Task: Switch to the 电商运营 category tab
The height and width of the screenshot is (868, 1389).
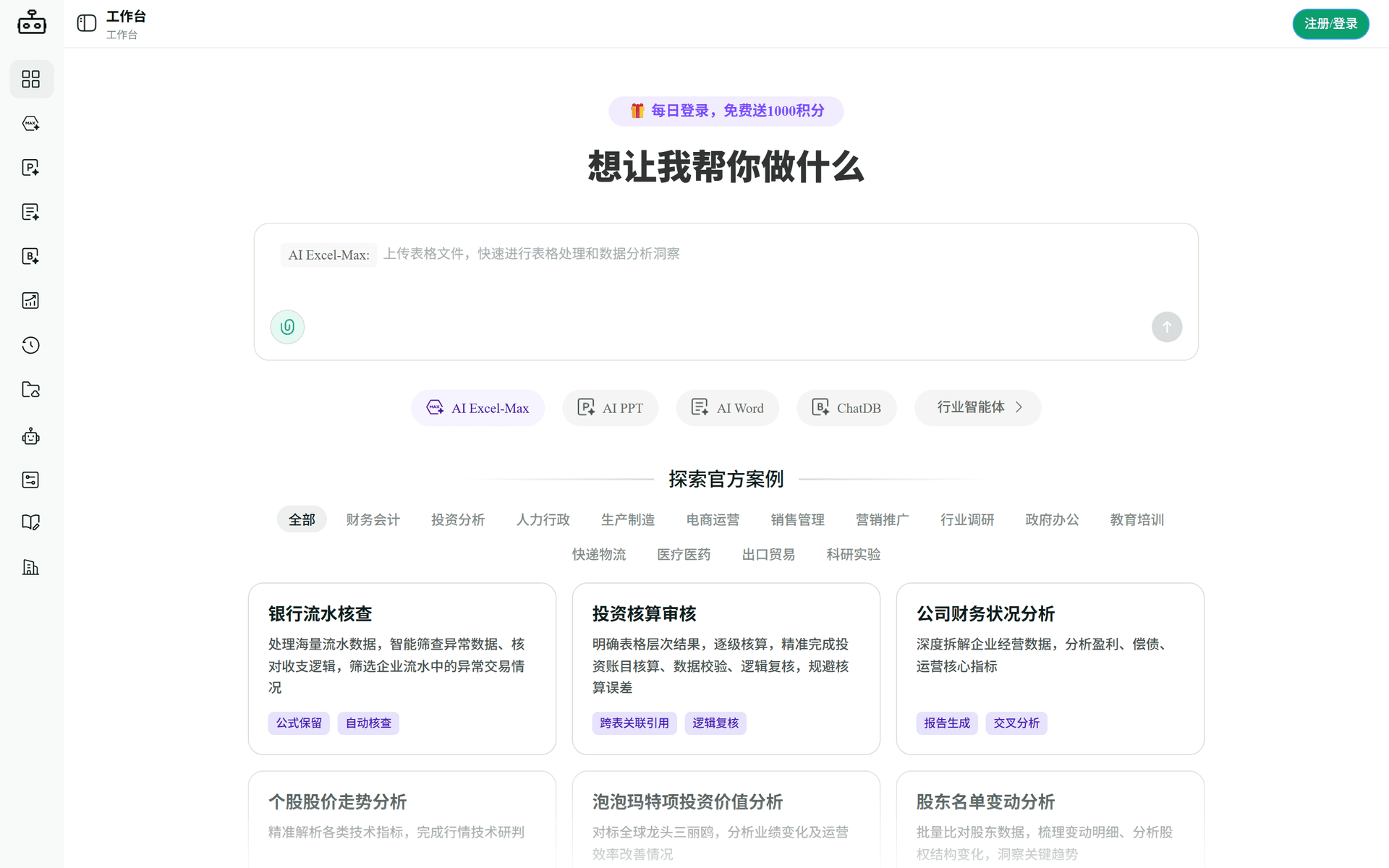Action: [x=713, y=519]
